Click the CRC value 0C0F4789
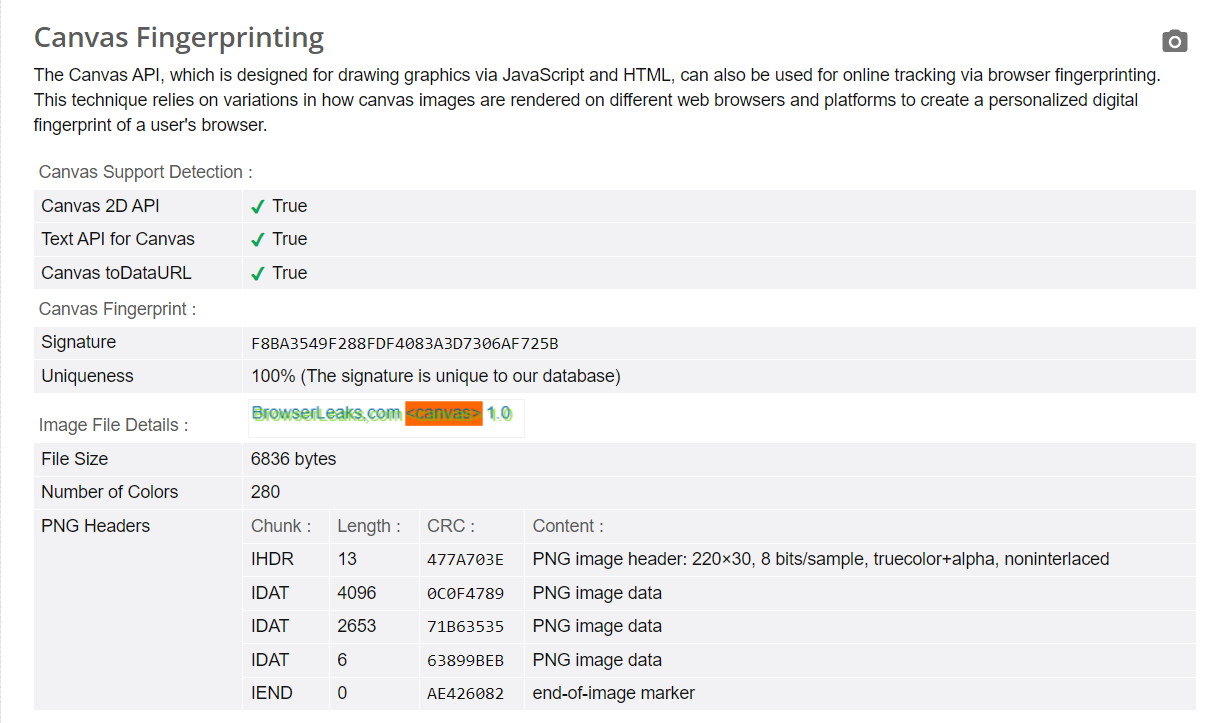This screenshot has width=1224, height=723. coord(466,594)
